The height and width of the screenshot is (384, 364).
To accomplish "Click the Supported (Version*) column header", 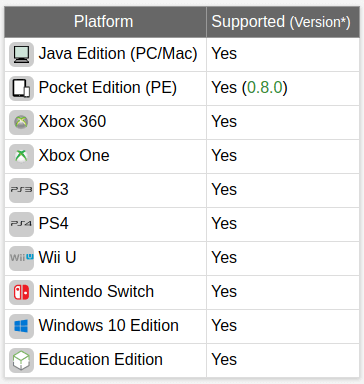I will click(x=281, y=22).
